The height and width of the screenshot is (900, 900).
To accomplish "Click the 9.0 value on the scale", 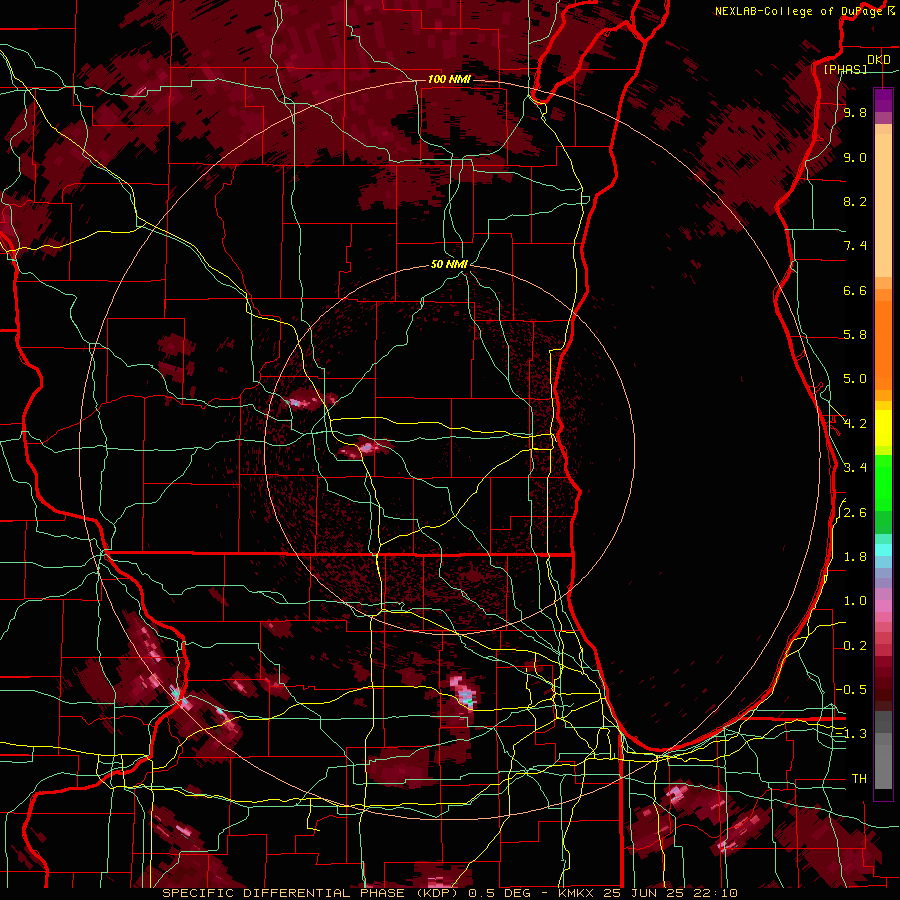I will click(x=855, y=157).
